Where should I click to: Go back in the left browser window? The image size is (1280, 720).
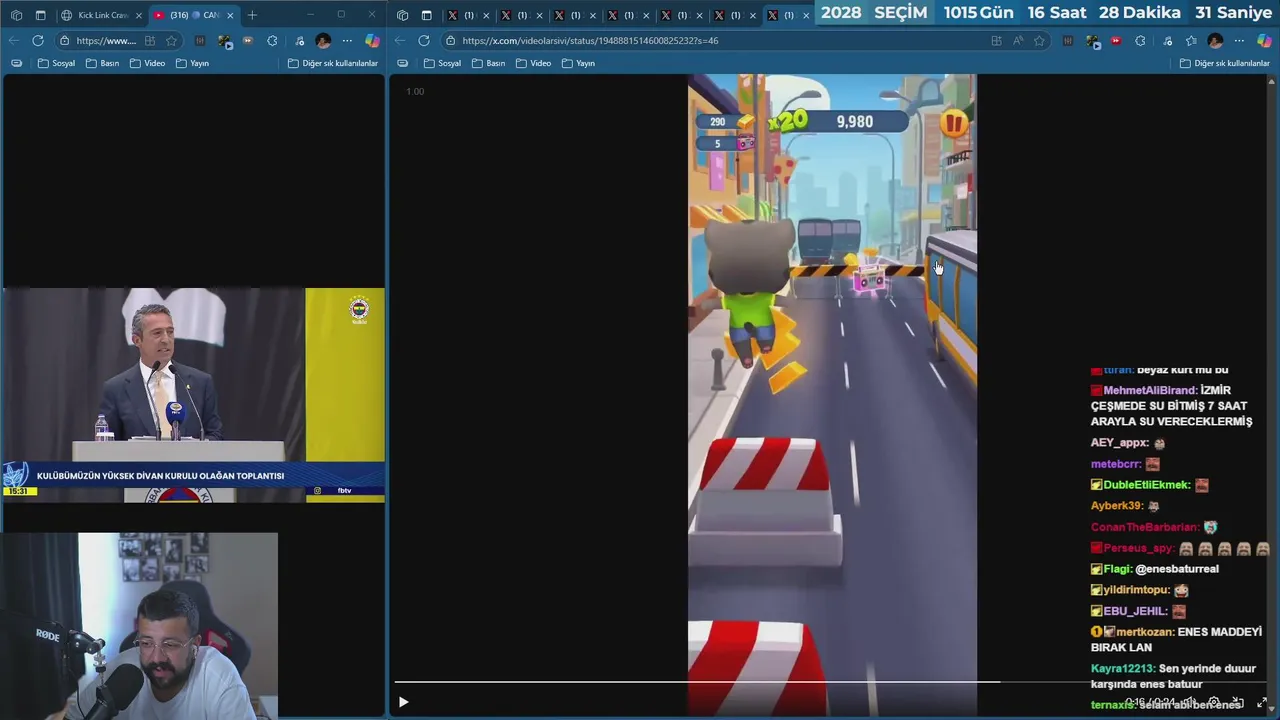click(x=13, y=41)
